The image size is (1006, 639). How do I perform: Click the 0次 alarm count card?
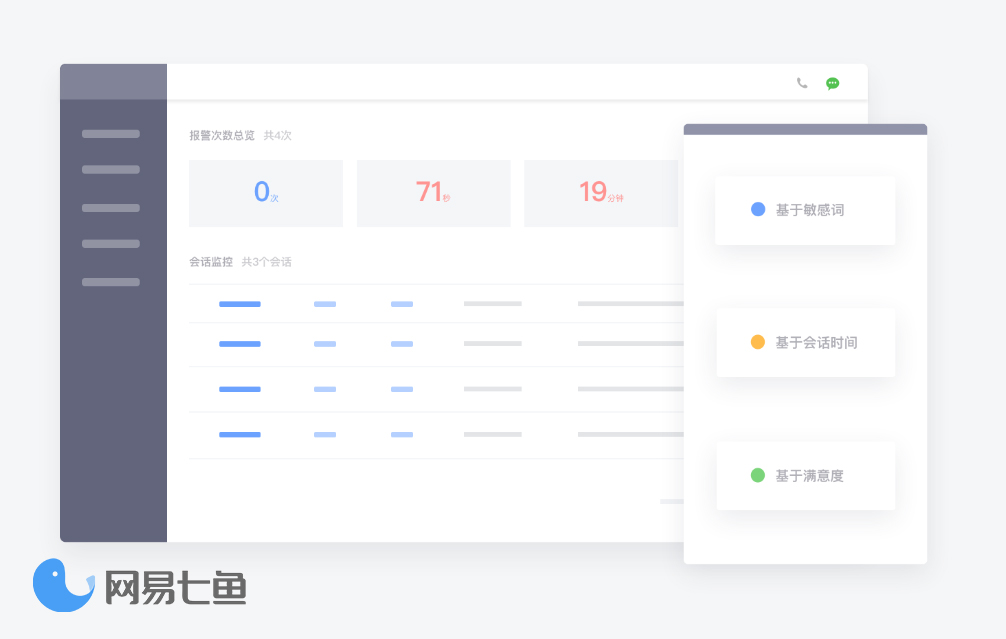(x=266, y=193)
